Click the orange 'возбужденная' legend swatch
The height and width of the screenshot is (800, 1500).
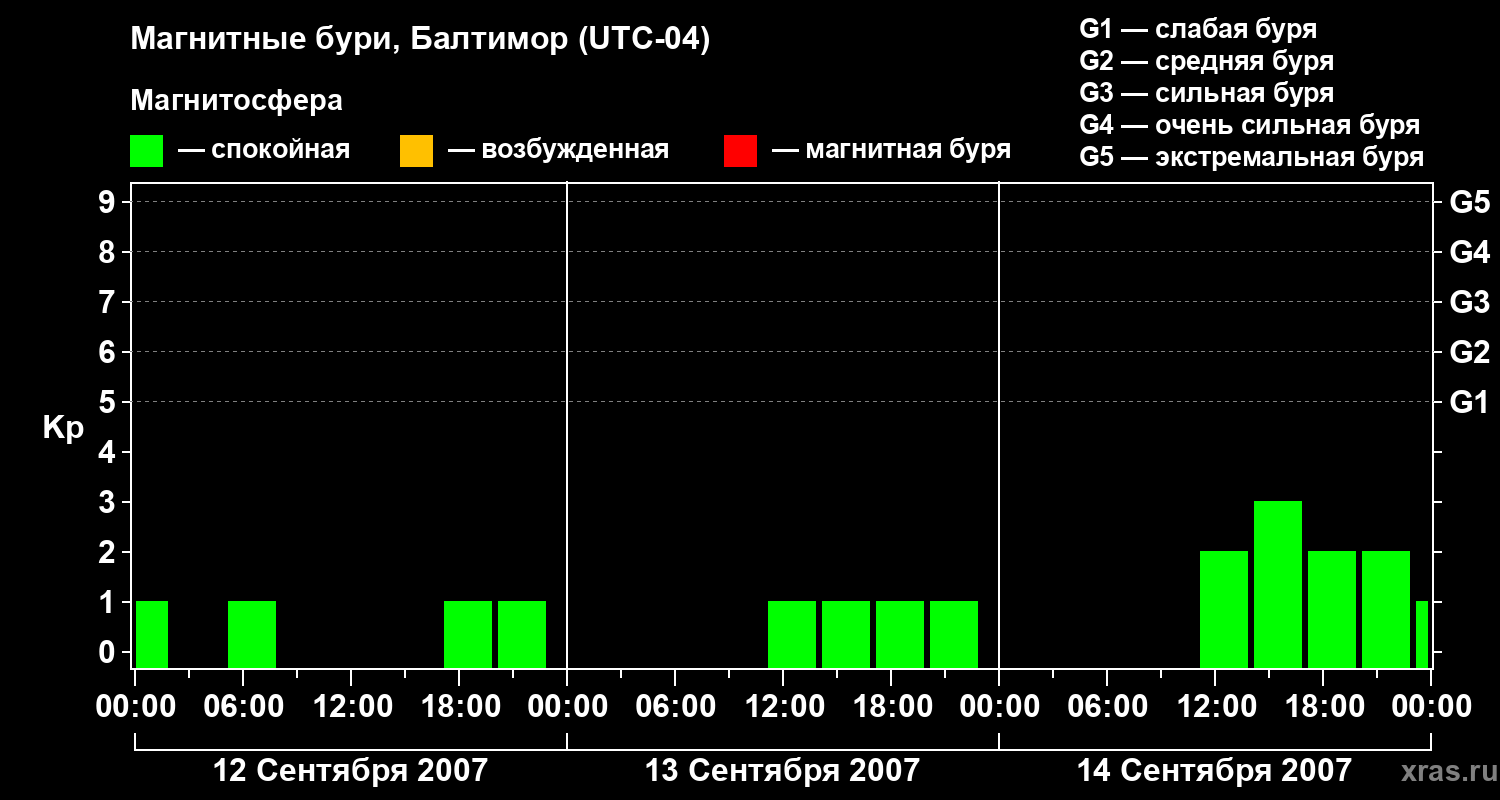click(416, 151)
